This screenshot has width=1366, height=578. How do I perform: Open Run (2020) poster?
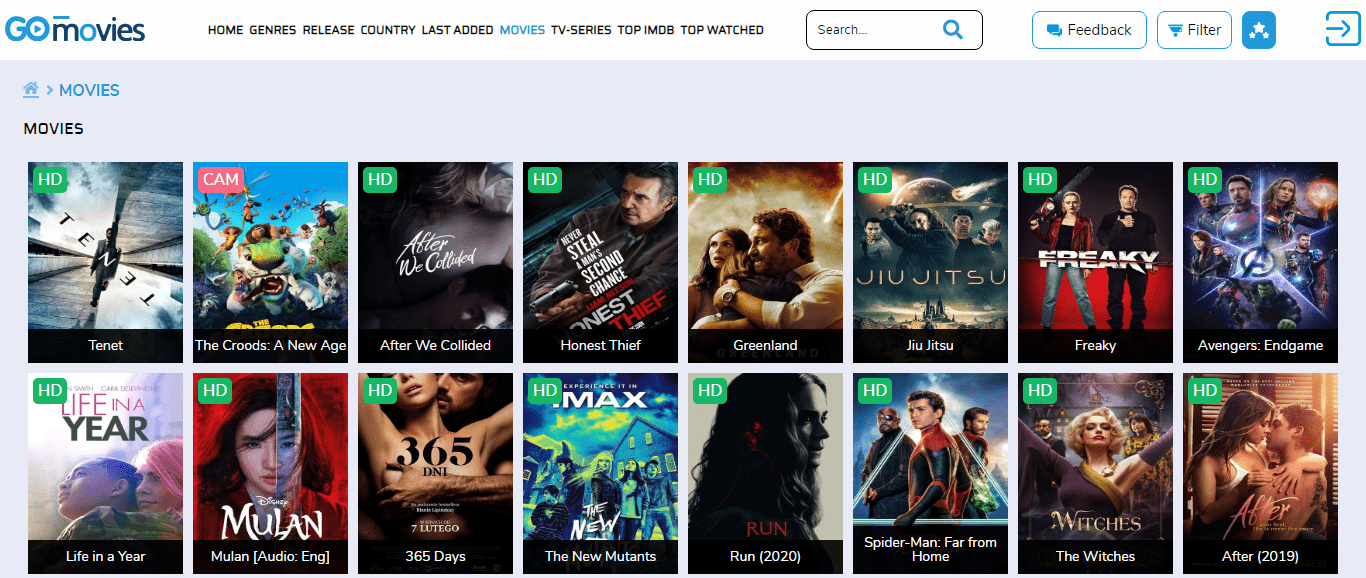(x=765, y=473)
